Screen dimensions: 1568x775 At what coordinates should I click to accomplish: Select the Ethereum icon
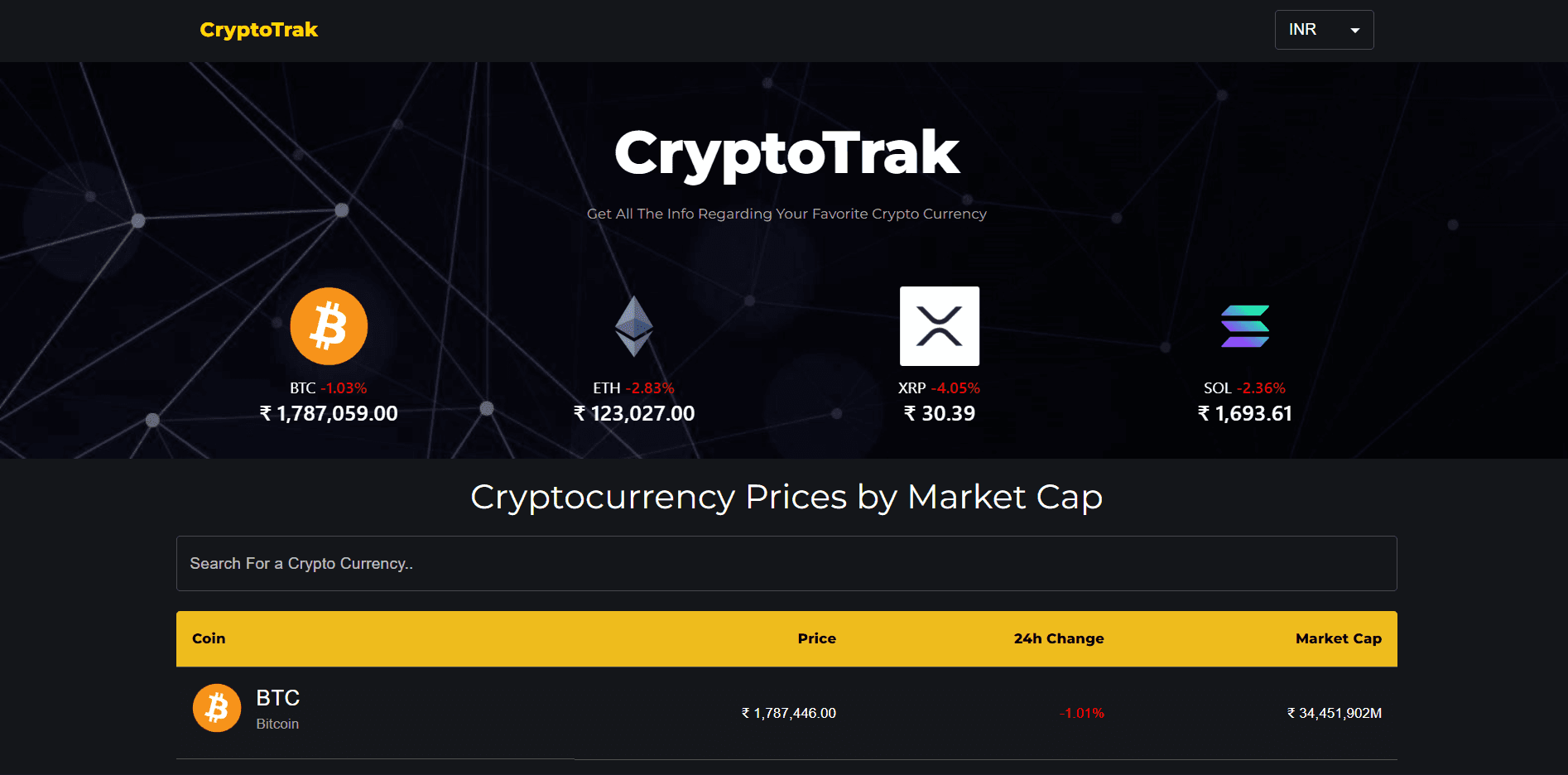coord(634,325)
